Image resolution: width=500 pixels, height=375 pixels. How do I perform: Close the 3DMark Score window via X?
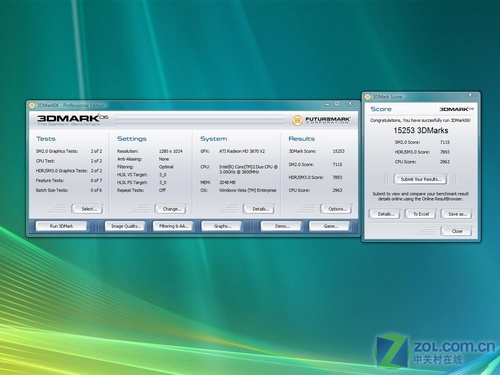tap(470, 95)
